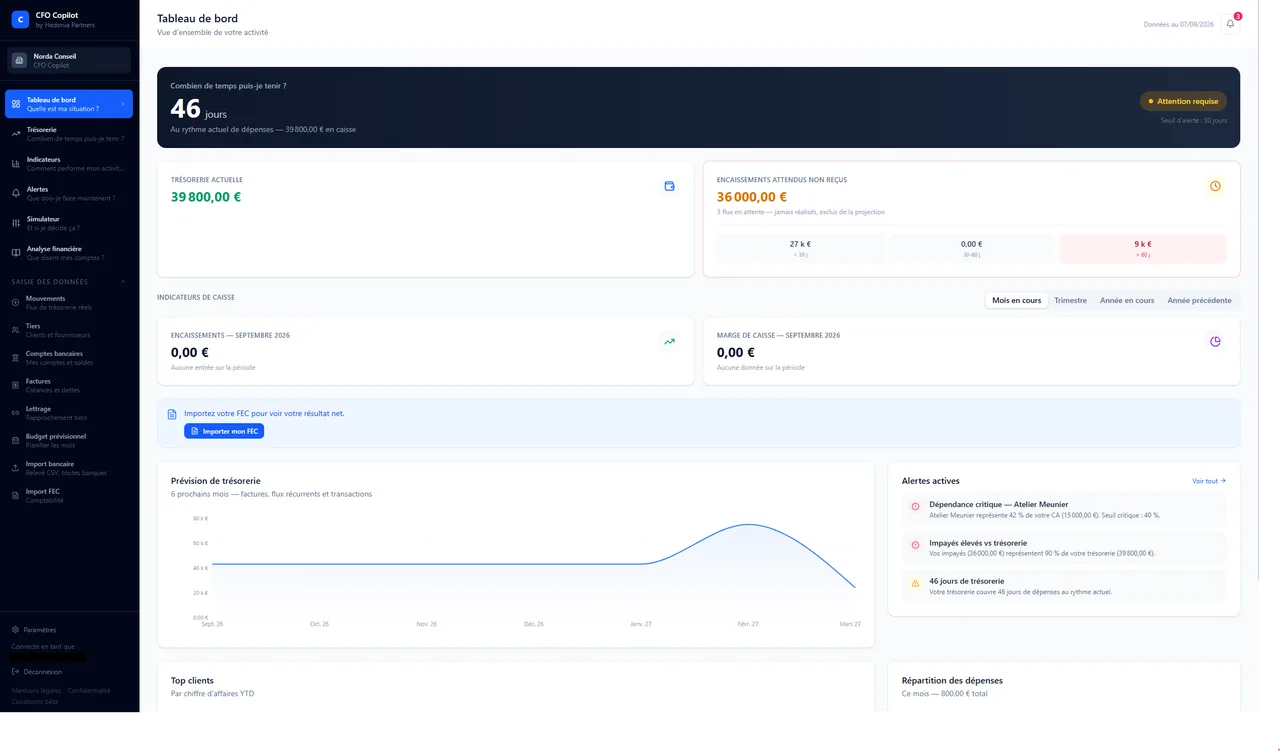Open the Mentions légales link
The image size is (1280, 751).
36,690
